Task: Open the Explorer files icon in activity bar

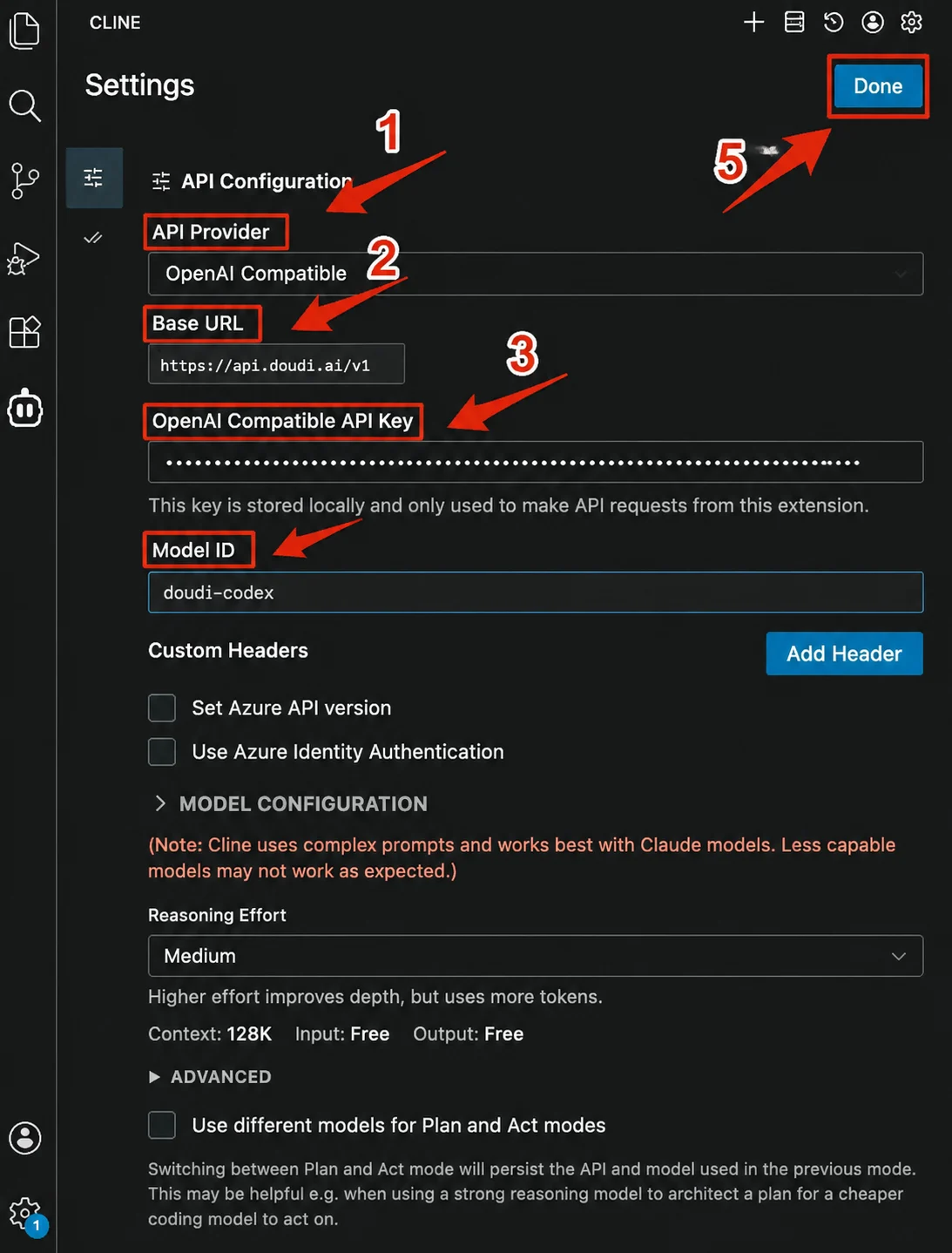Action: tap(24, 30)
